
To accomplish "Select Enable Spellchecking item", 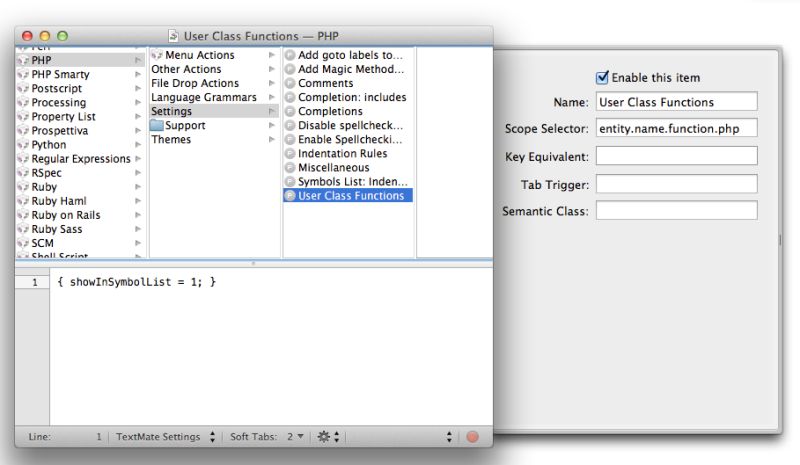I will [350, 139].
